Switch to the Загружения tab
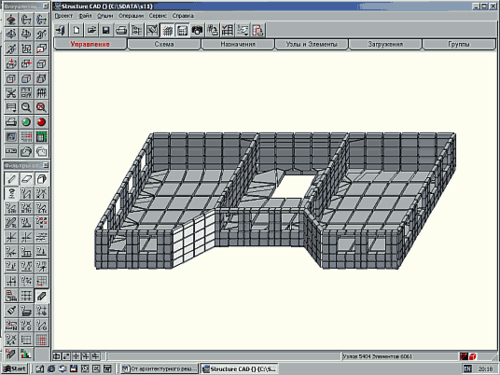This screenshot has width=500, height=375. tap(385, 44)
